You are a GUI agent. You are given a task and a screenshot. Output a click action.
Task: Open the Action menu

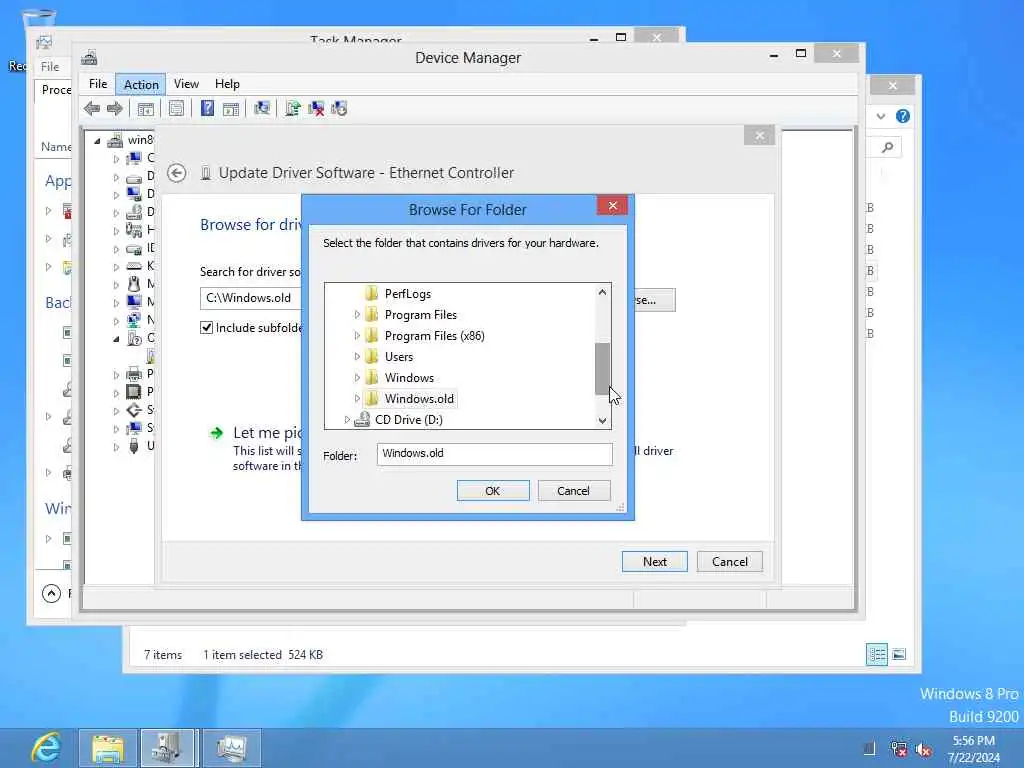(x=141, y=84)
